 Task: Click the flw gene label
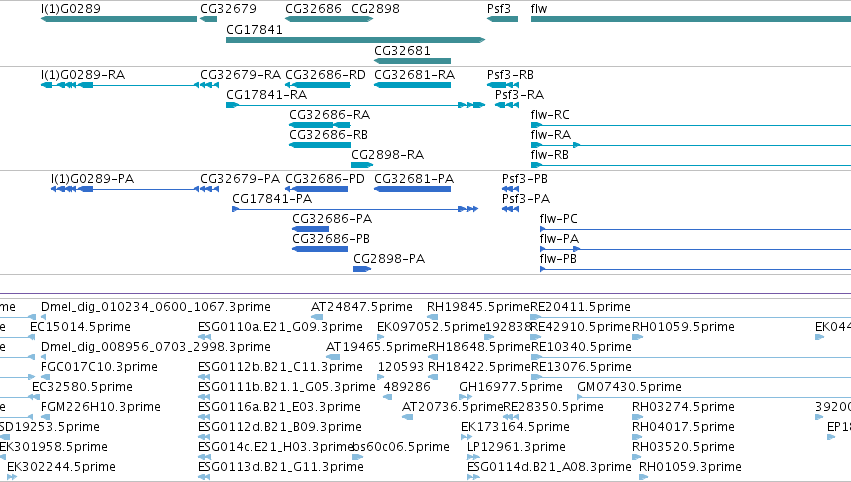[x=539, y=9]
